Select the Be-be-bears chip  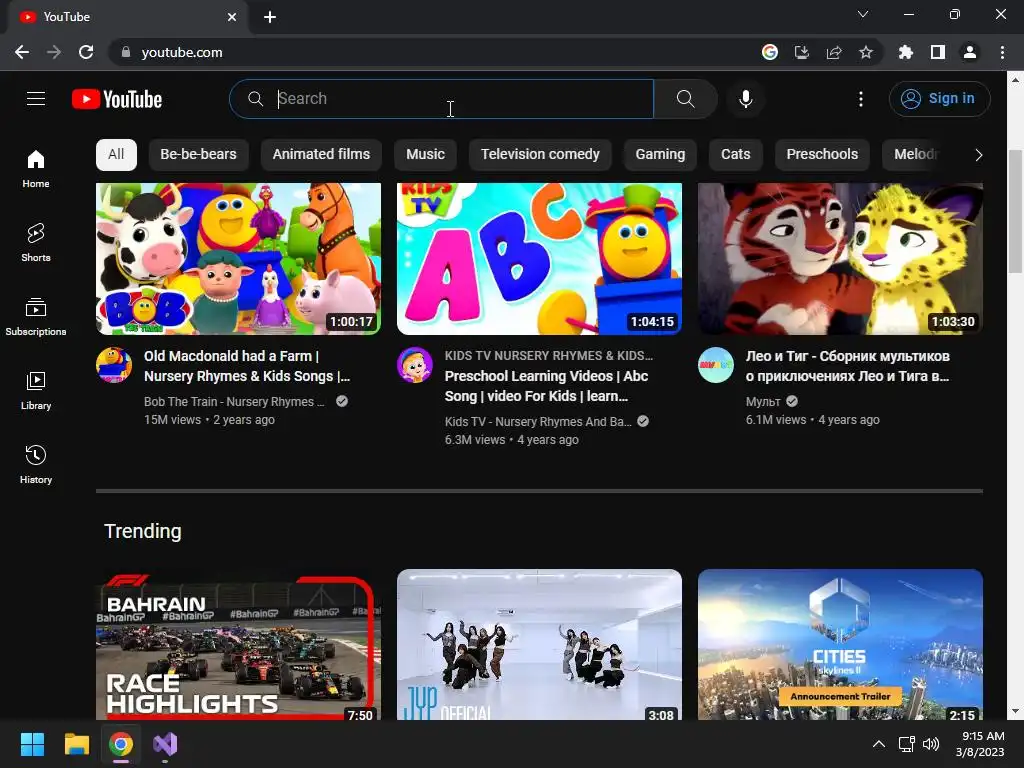pos(199,155)
